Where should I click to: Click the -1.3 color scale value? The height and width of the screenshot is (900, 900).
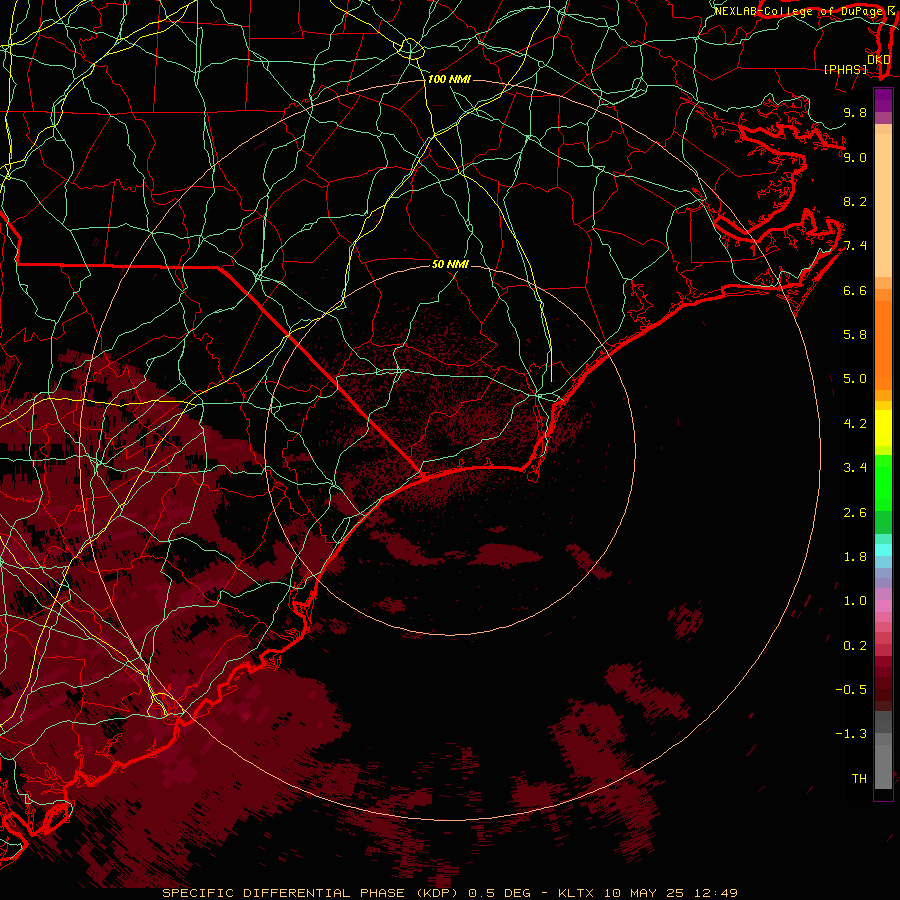[851, 734]
